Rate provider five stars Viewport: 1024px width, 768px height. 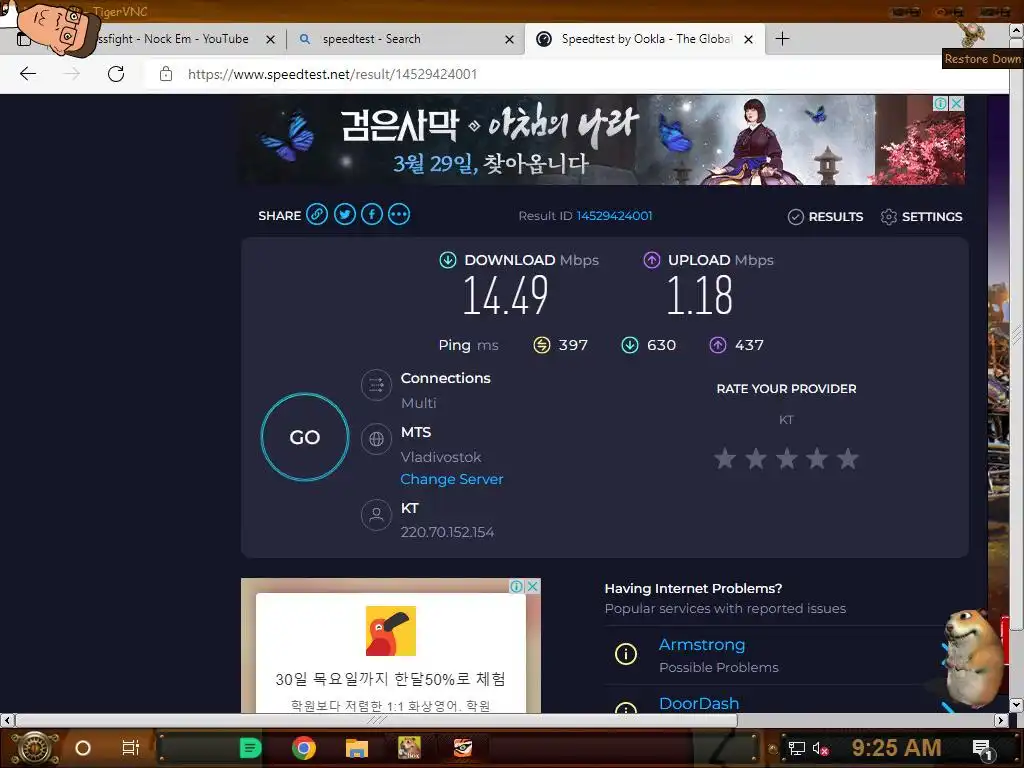[848, 458]
